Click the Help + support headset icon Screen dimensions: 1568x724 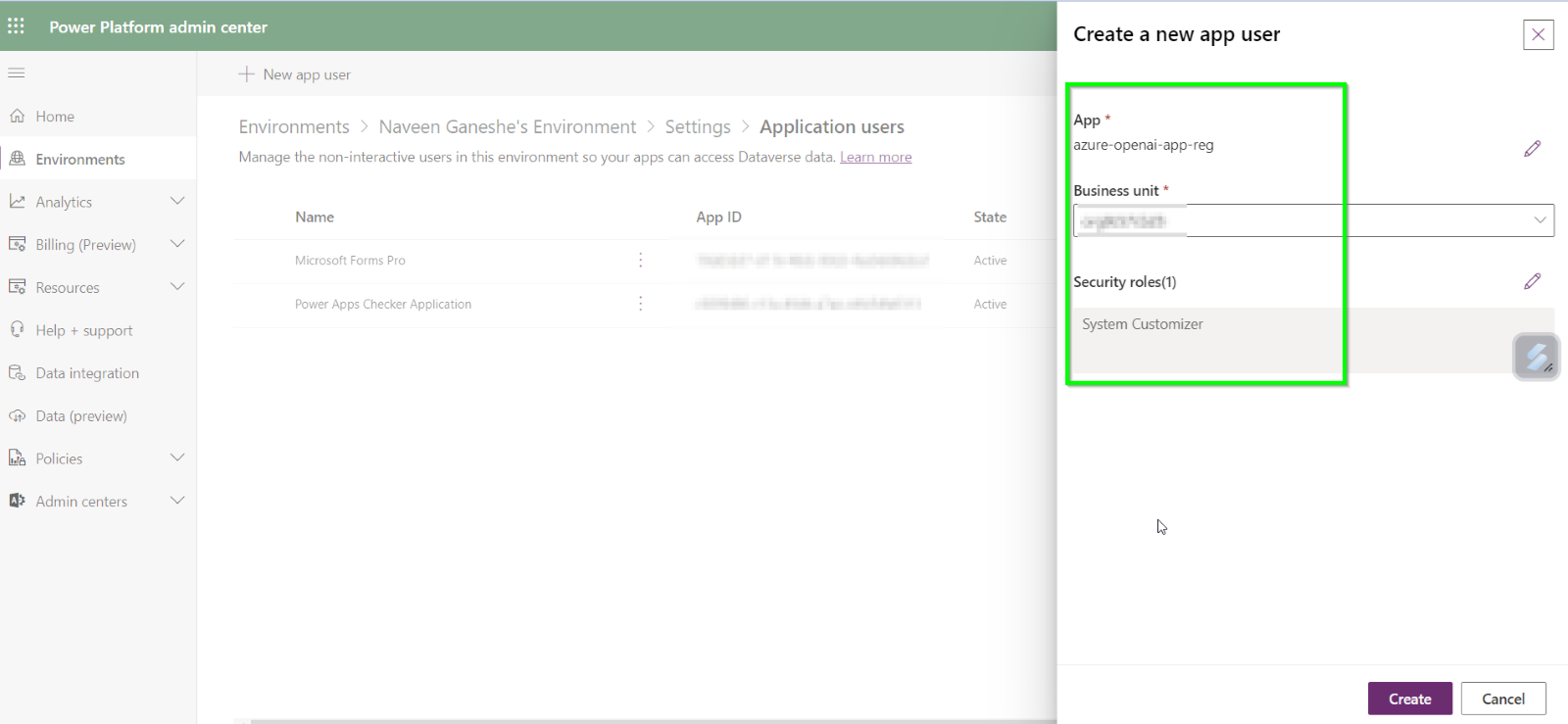[17, 329]
